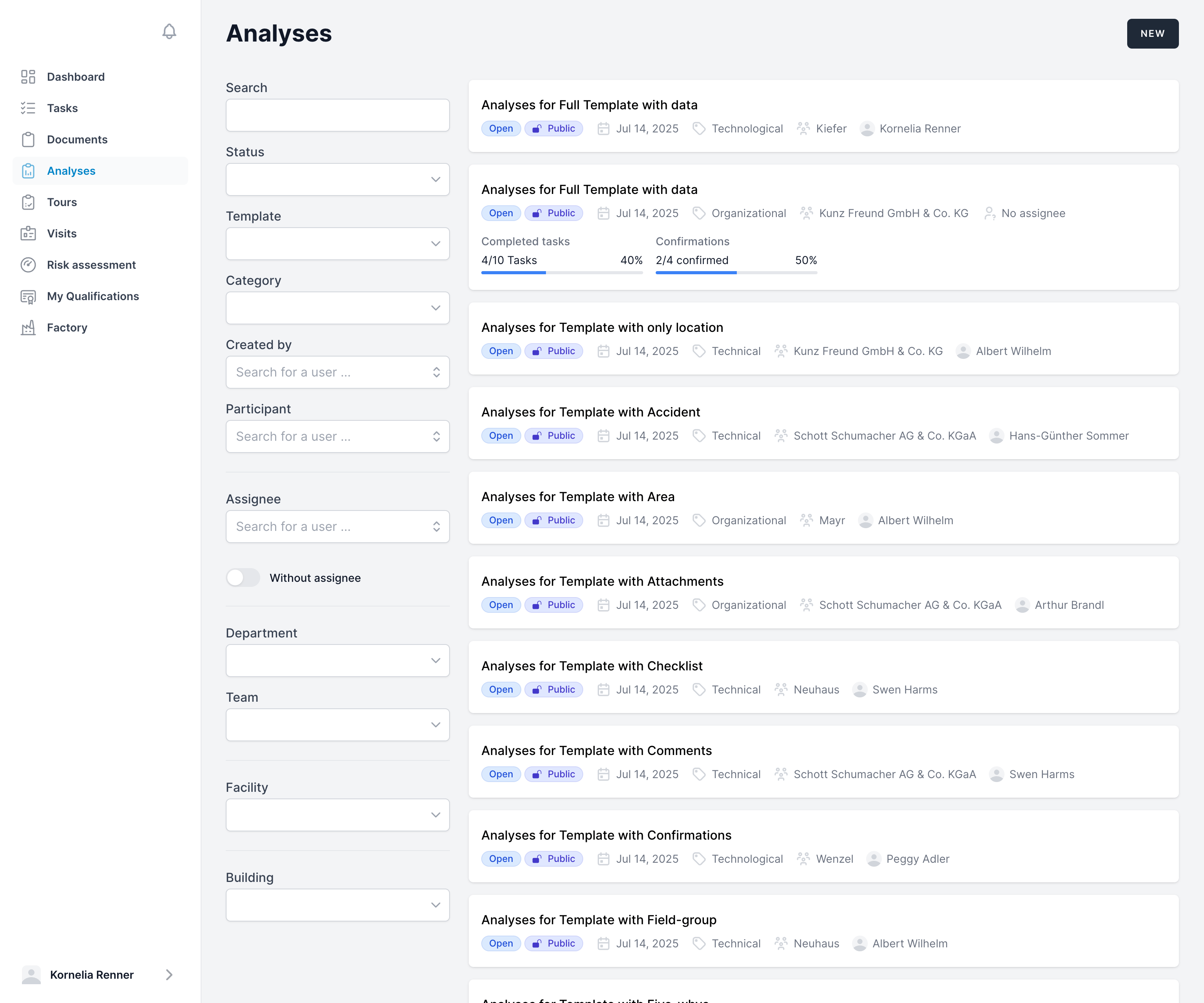Click the My Qualifications certificate icon

[x=28, y=296]
